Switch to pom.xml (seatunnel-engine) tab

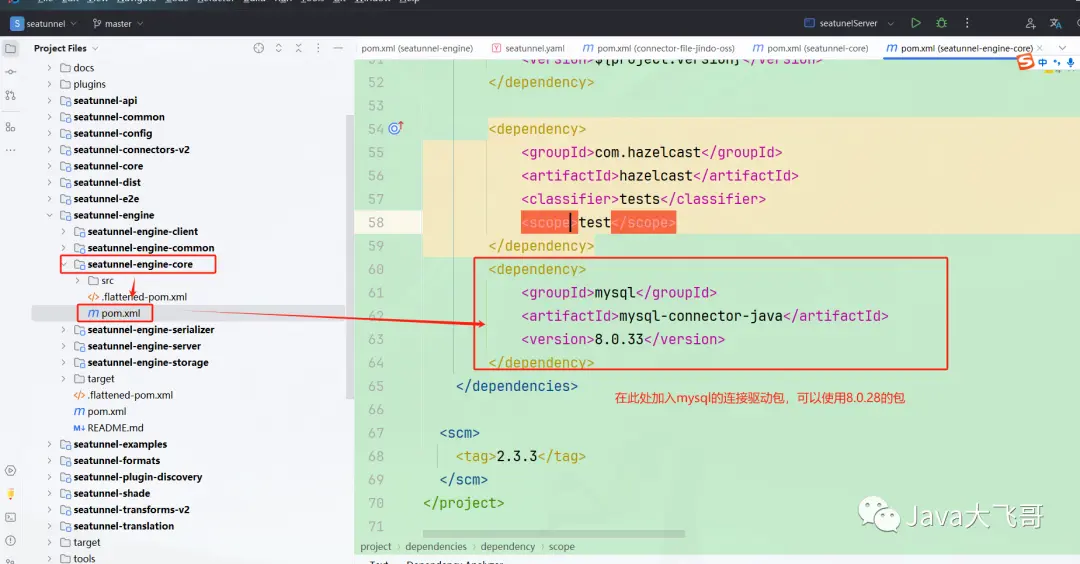tap(417, 48)
